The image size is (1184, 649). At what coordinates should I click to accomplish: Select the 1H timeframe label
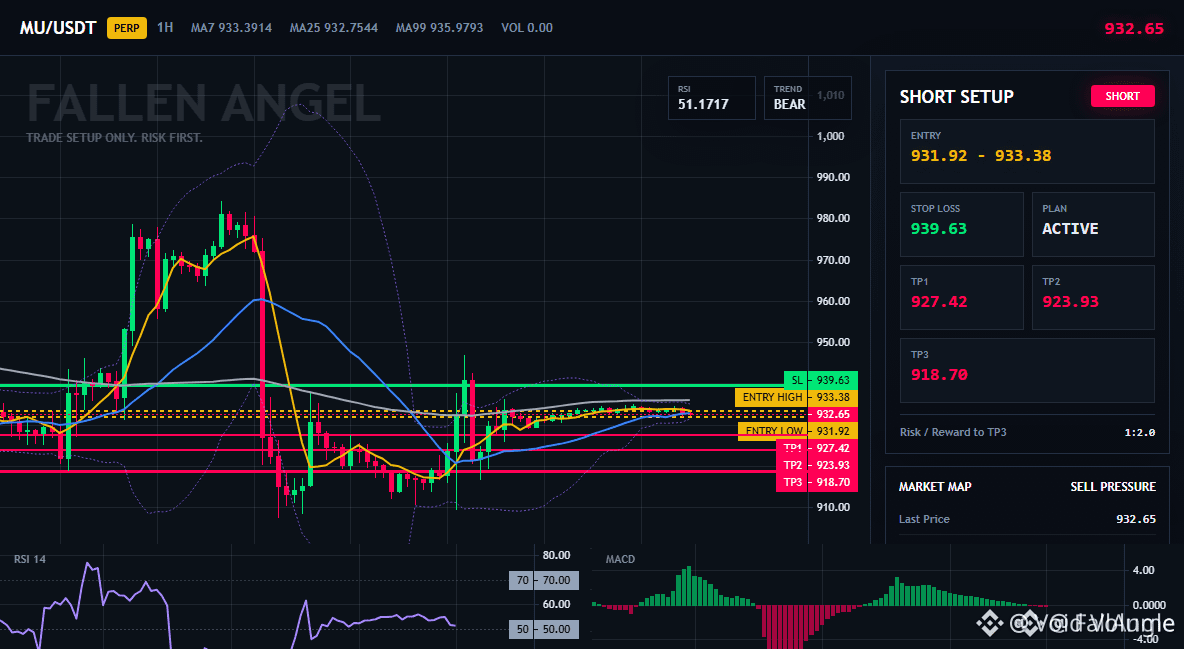(165, 27)
